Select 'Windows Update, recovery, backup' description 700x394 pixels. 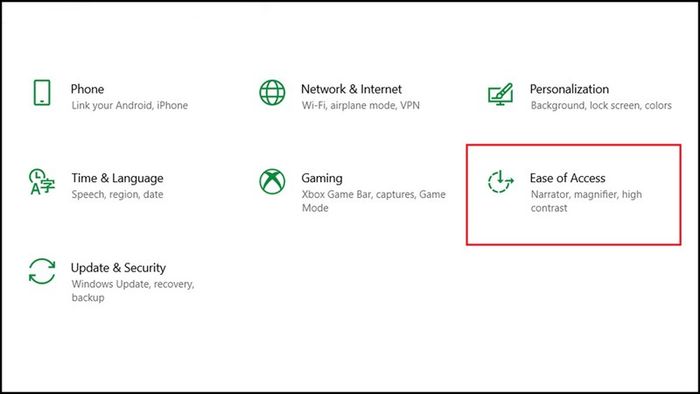pyautogui.click(x=133, y=290)
